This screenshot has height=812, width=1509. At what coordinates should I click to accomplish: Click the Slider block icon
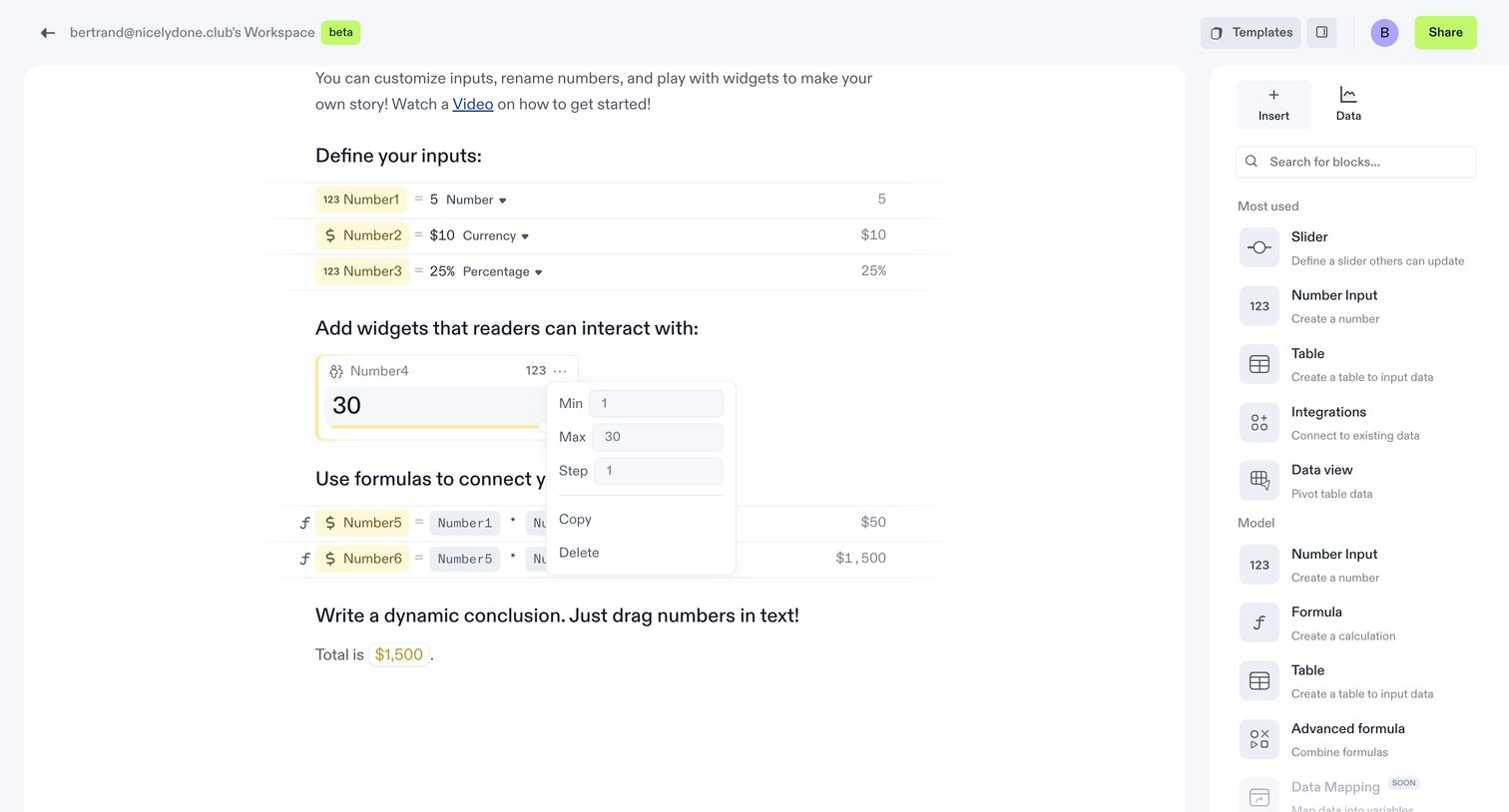coord(1259,247)
